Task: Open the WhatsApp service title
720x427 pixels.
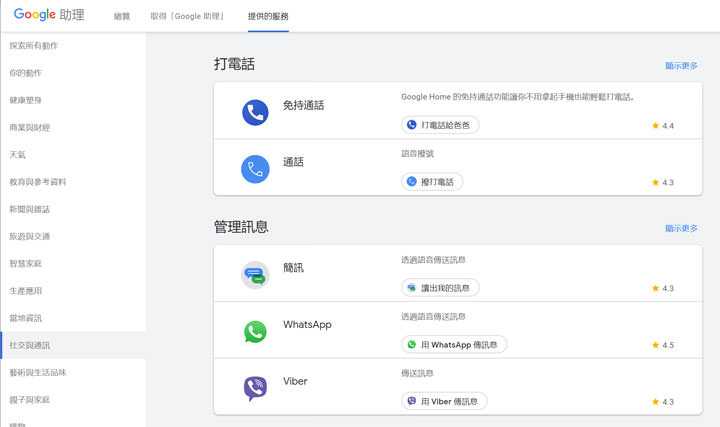Action: [x=307, y=325]
